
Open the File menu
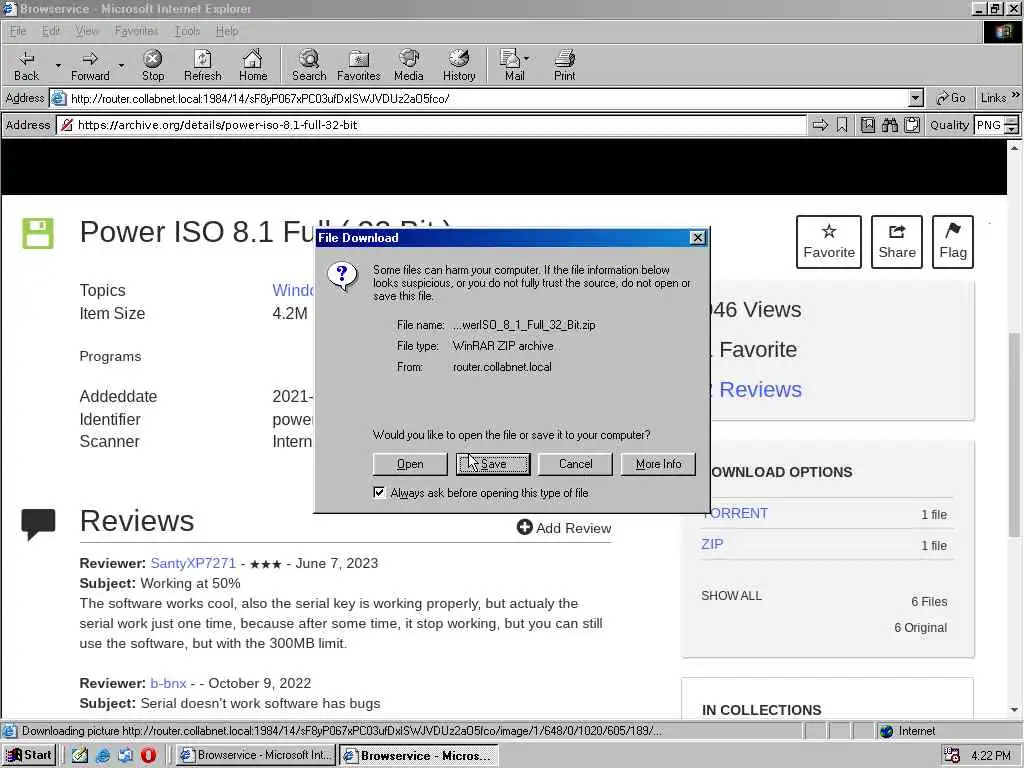(18, 31)
